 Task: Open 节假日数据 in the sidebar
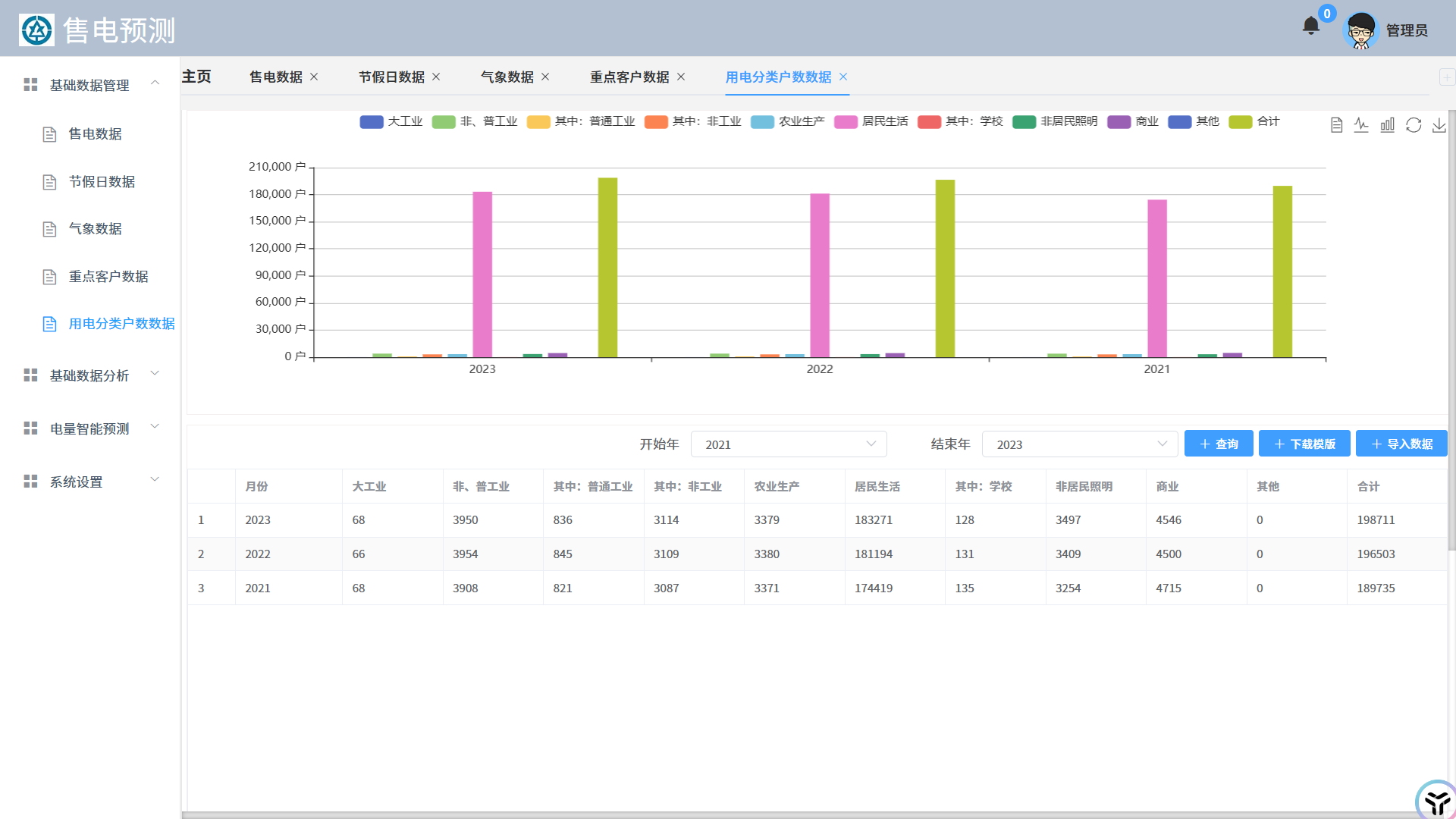coord(102,182)
